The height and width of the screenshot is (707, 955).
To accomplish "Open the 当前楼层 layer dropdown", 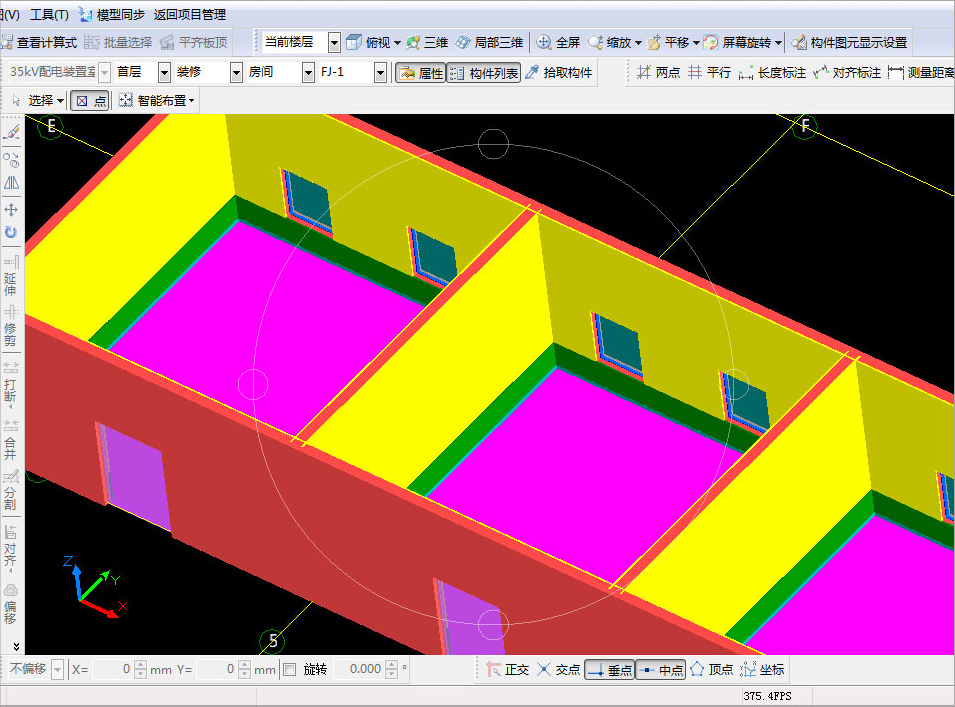I will coord(334,42).
